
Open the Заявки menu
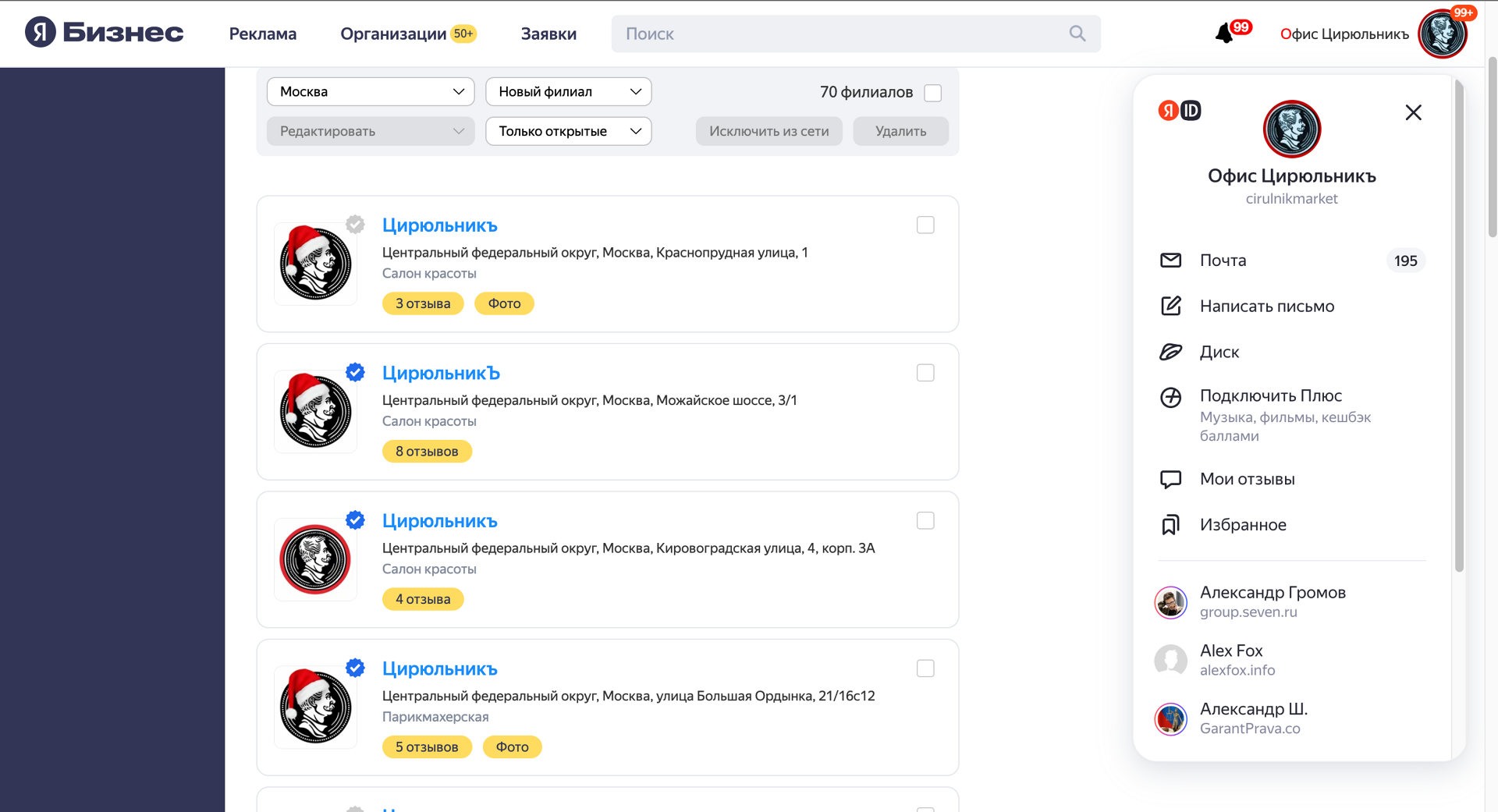548,34
